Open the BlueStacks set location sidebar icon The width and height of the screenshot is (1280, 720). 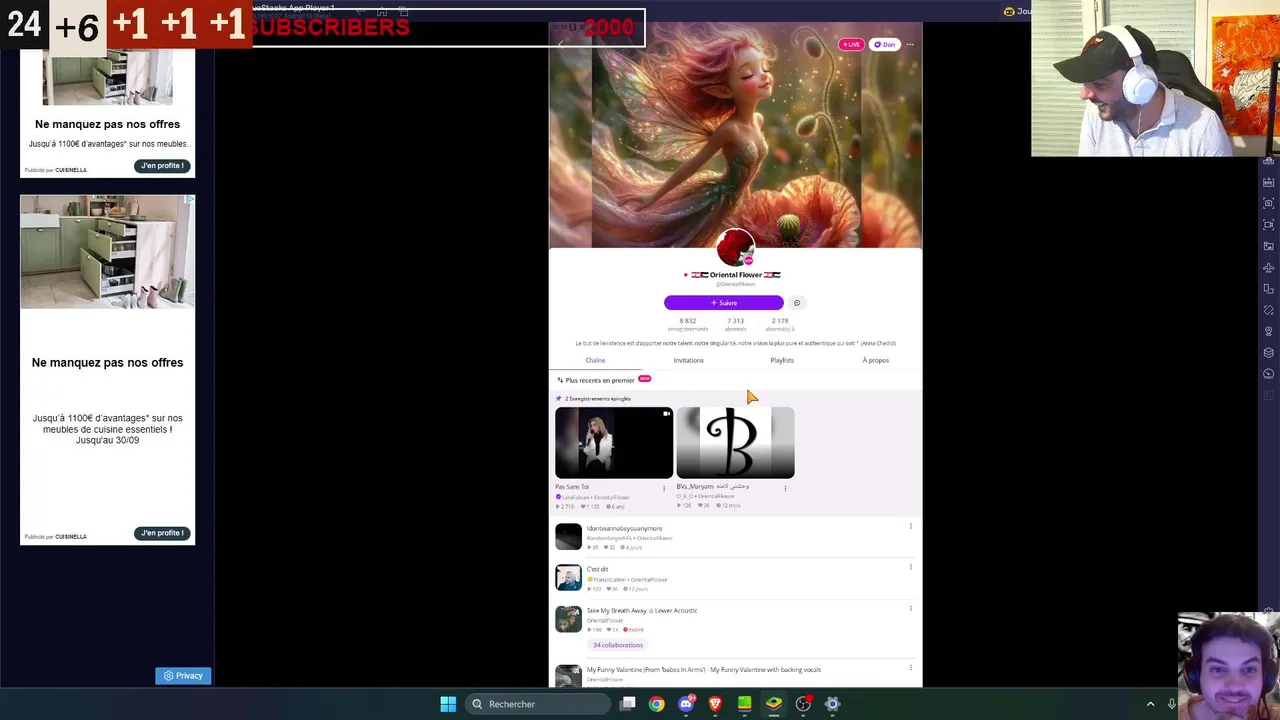pyautogui.click(x=1269, y=331)
